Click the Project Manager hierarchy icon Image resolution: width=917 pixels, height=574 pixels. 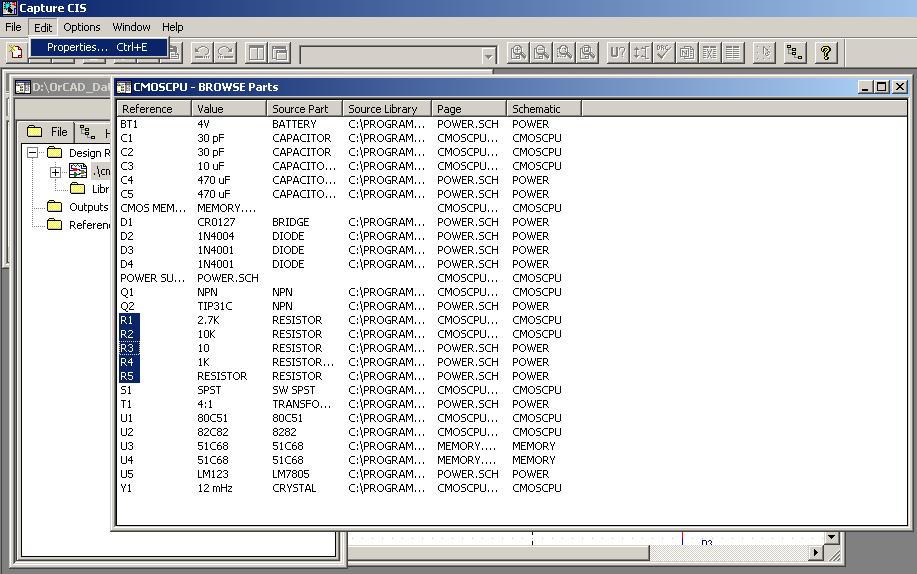(x=795, y=53)
